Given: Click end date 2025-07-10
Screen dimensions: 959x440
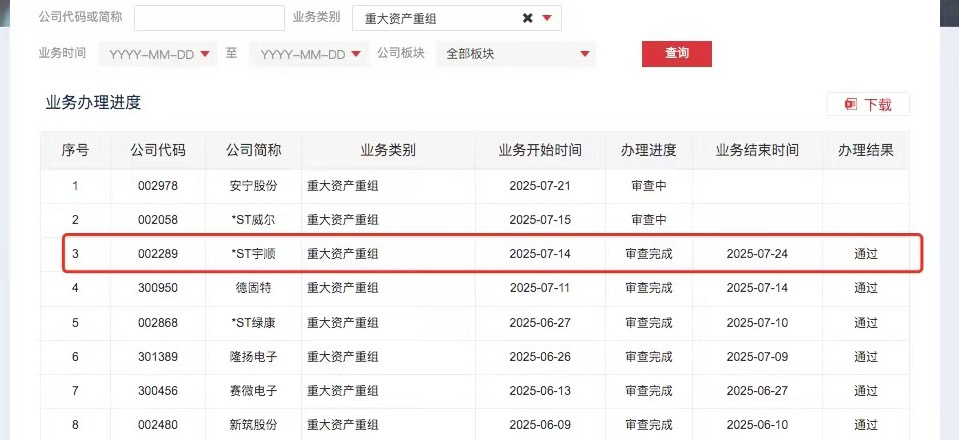Looking at the screenshot, I should [x=757, y=323].
